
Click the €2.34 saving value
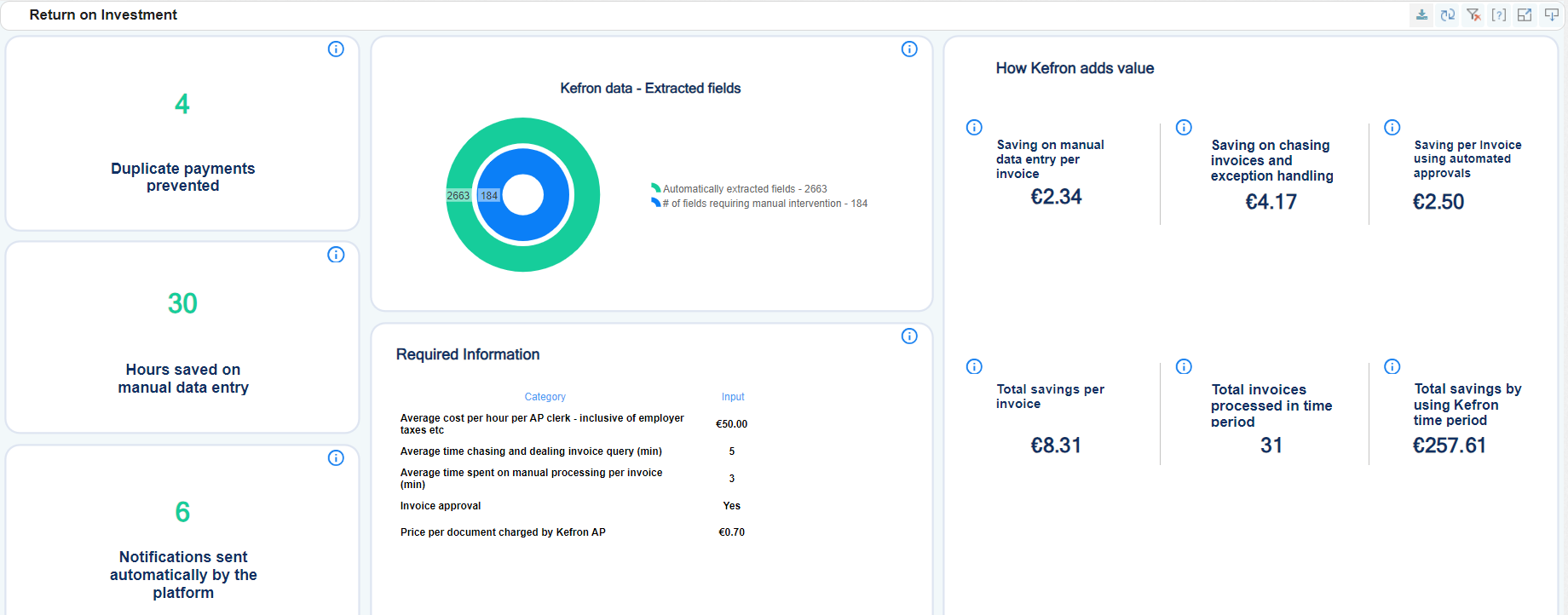[1056, 197]
